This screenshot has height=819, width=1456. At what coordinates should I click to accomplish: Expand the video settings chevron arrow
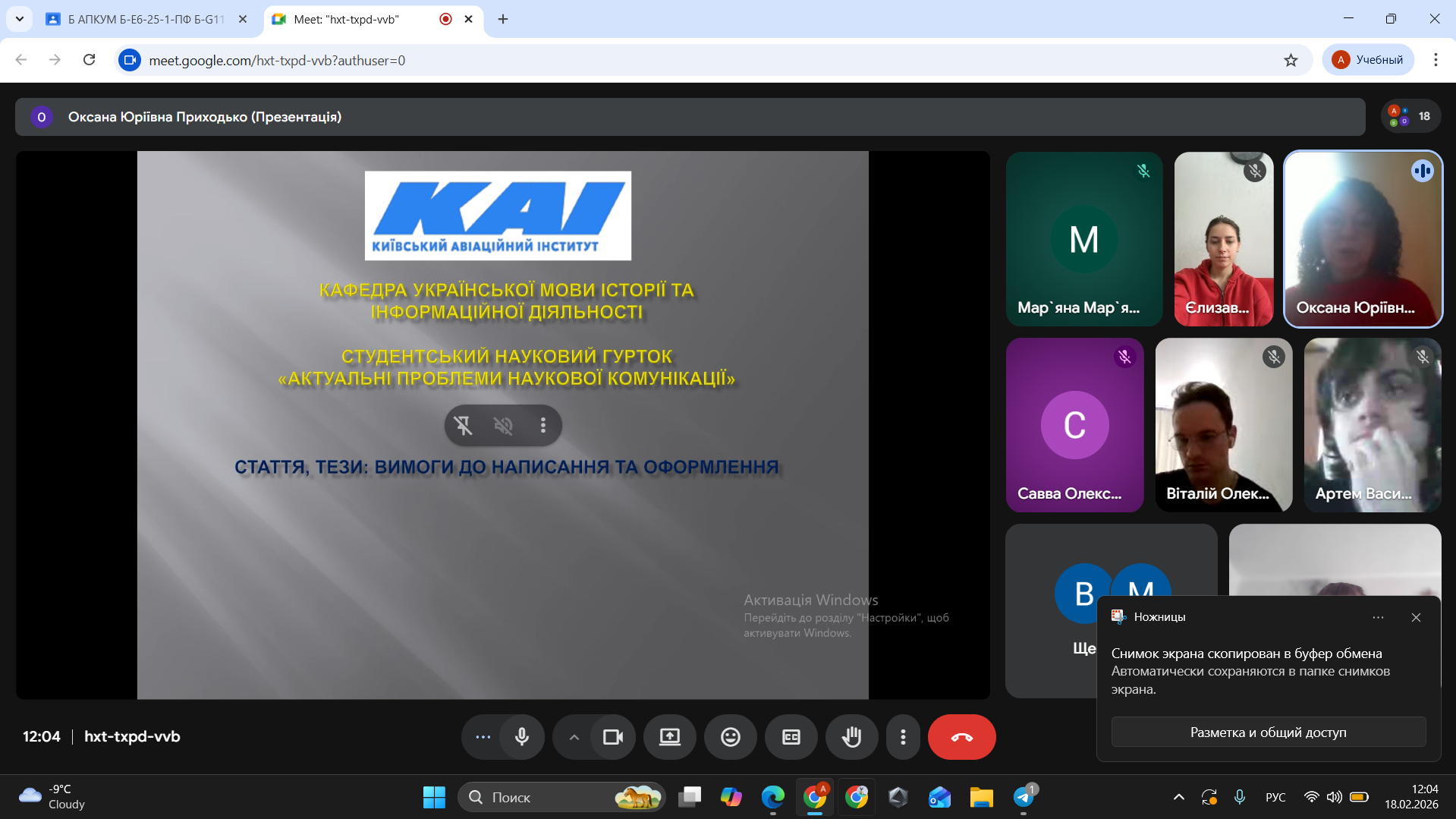click(574, 737)
